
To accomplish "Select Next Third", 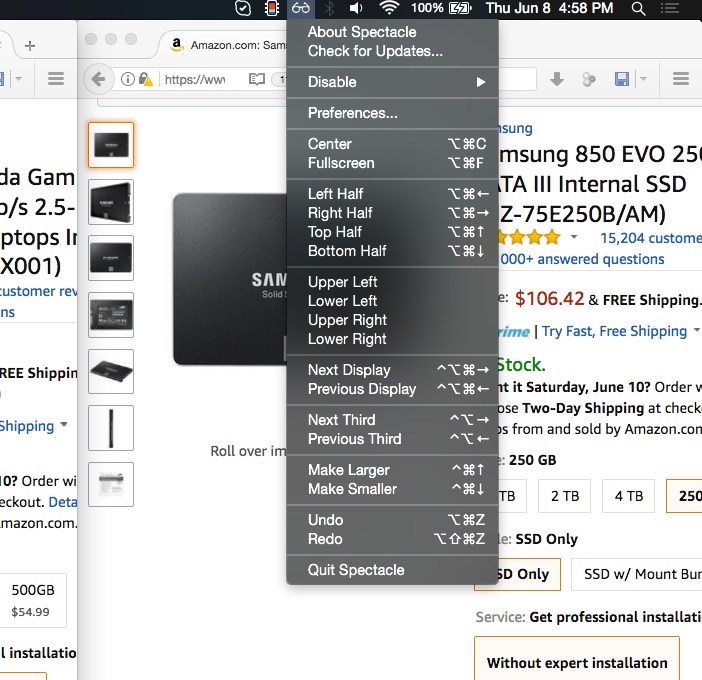I will click(392, 420).
